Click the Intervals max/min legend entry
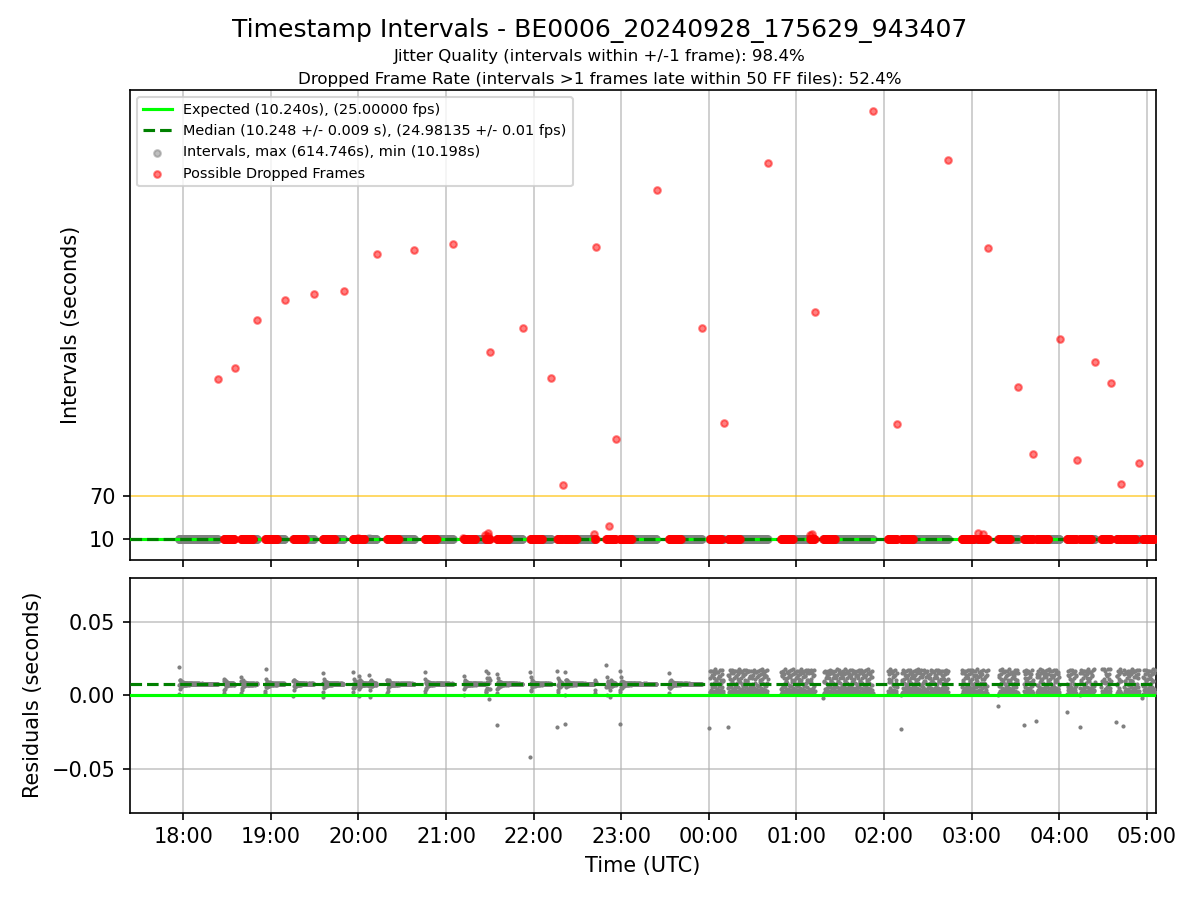The image size is (1200, 900). pyautogui.click(x=331, y=151)
